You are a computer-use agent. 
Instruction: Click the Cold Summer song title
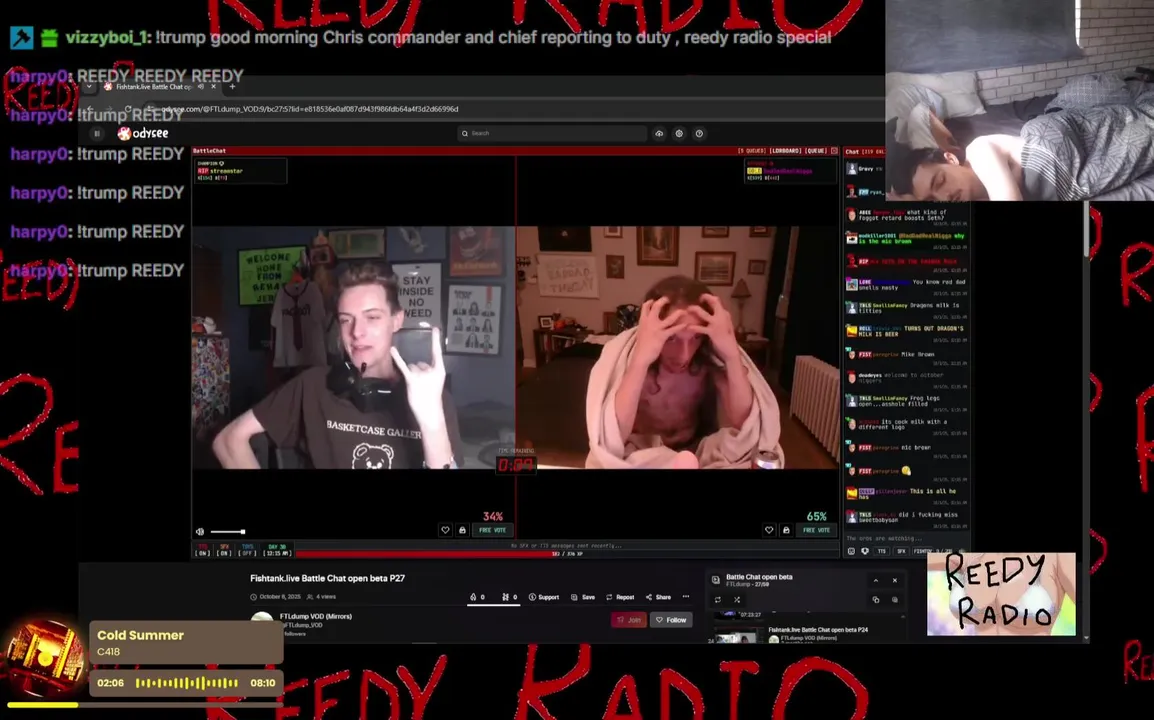pyautogui.click(x=141, y=635)
